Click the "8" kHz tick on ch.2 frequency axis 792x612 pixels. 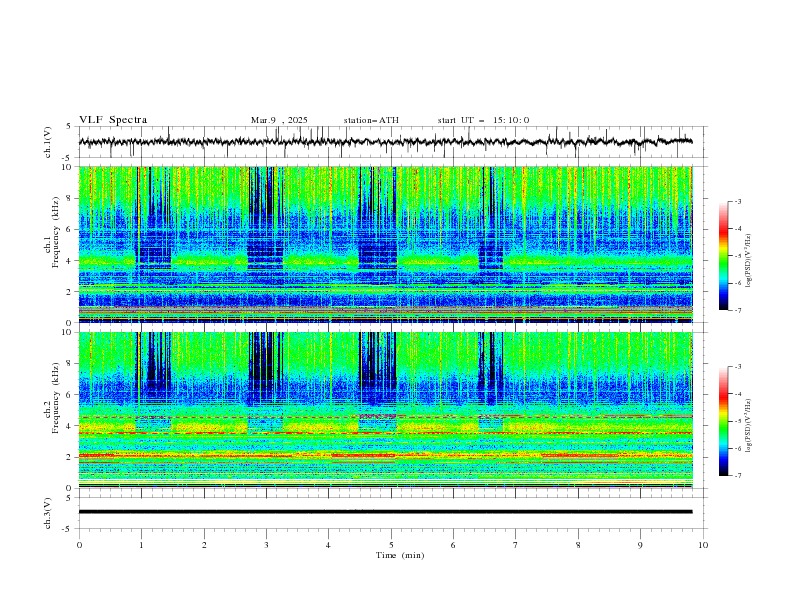70,364
